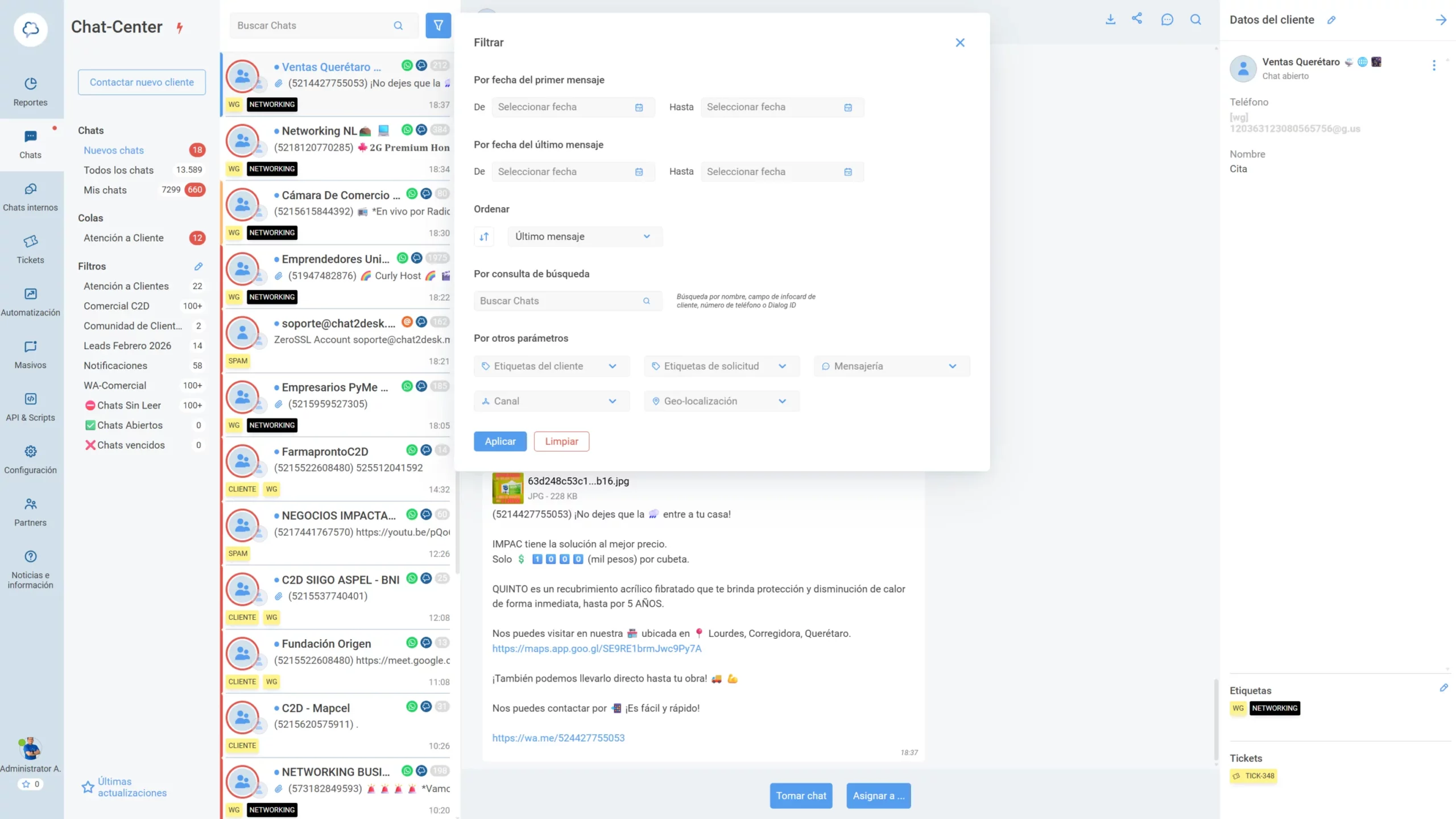Open API & Scripts from the sidebar
1456x819 pixels.
click(30, 406)
